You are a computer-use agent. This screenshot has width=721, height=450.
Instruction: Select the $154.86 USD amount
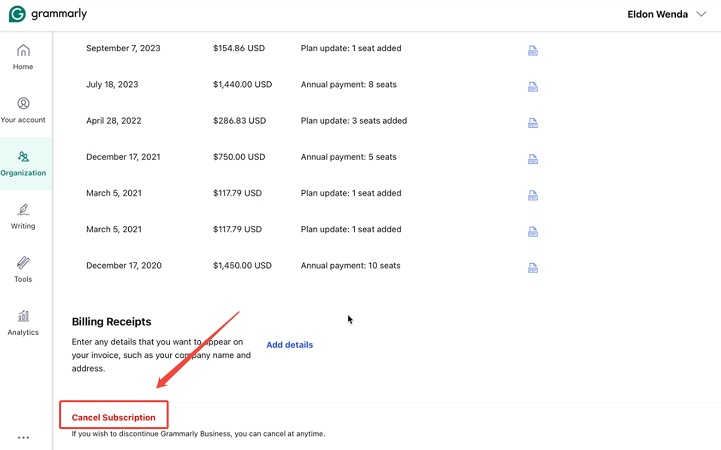[239, 48]
